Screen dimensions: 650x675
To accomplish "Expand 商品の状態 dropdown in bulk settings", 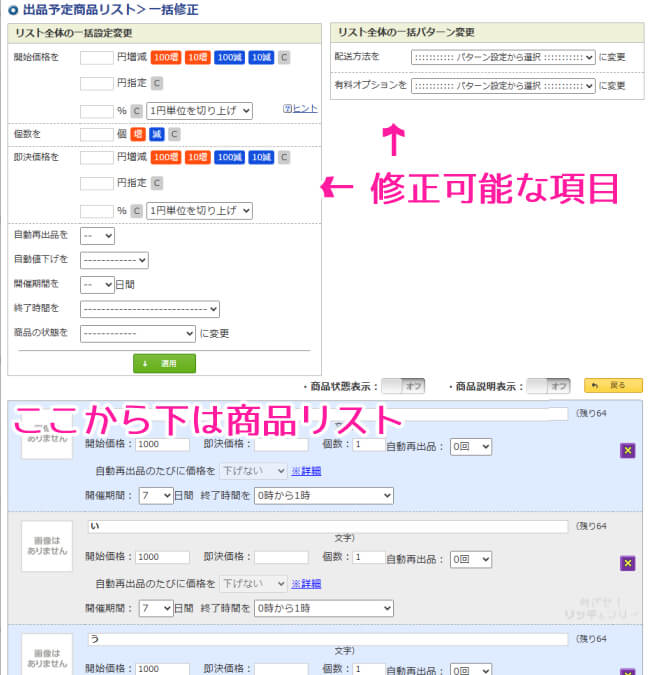I will (x=138, y=333).
